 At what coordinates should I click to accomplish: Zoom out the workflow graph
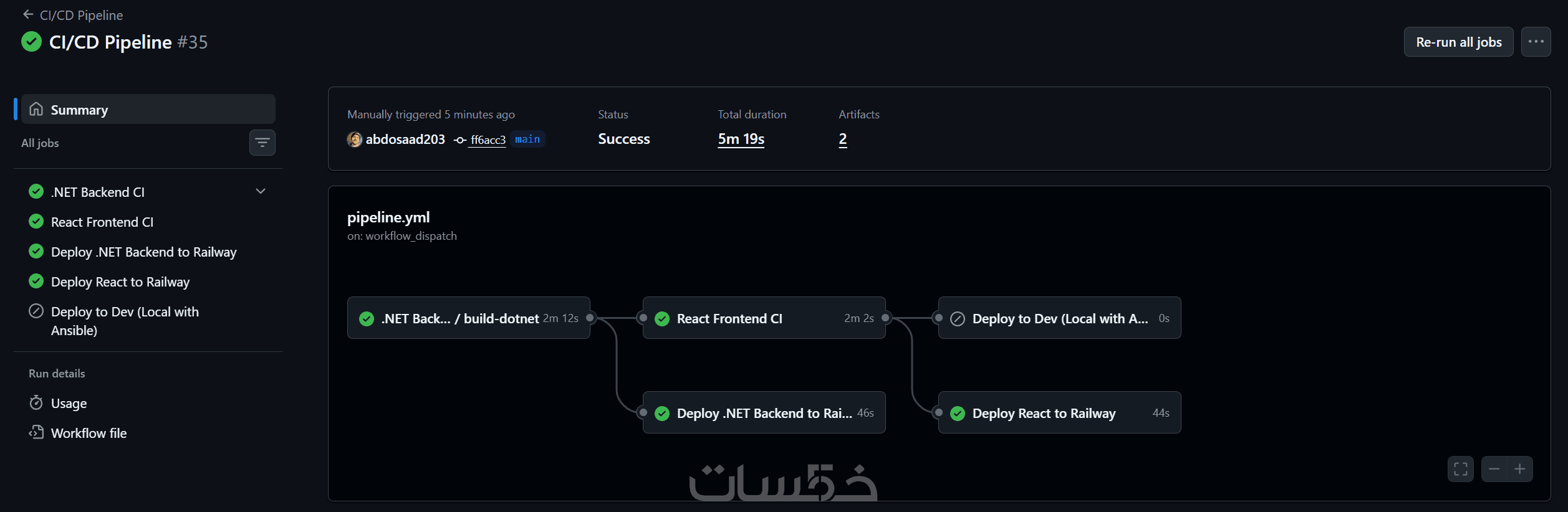(x=1494, y=469)
